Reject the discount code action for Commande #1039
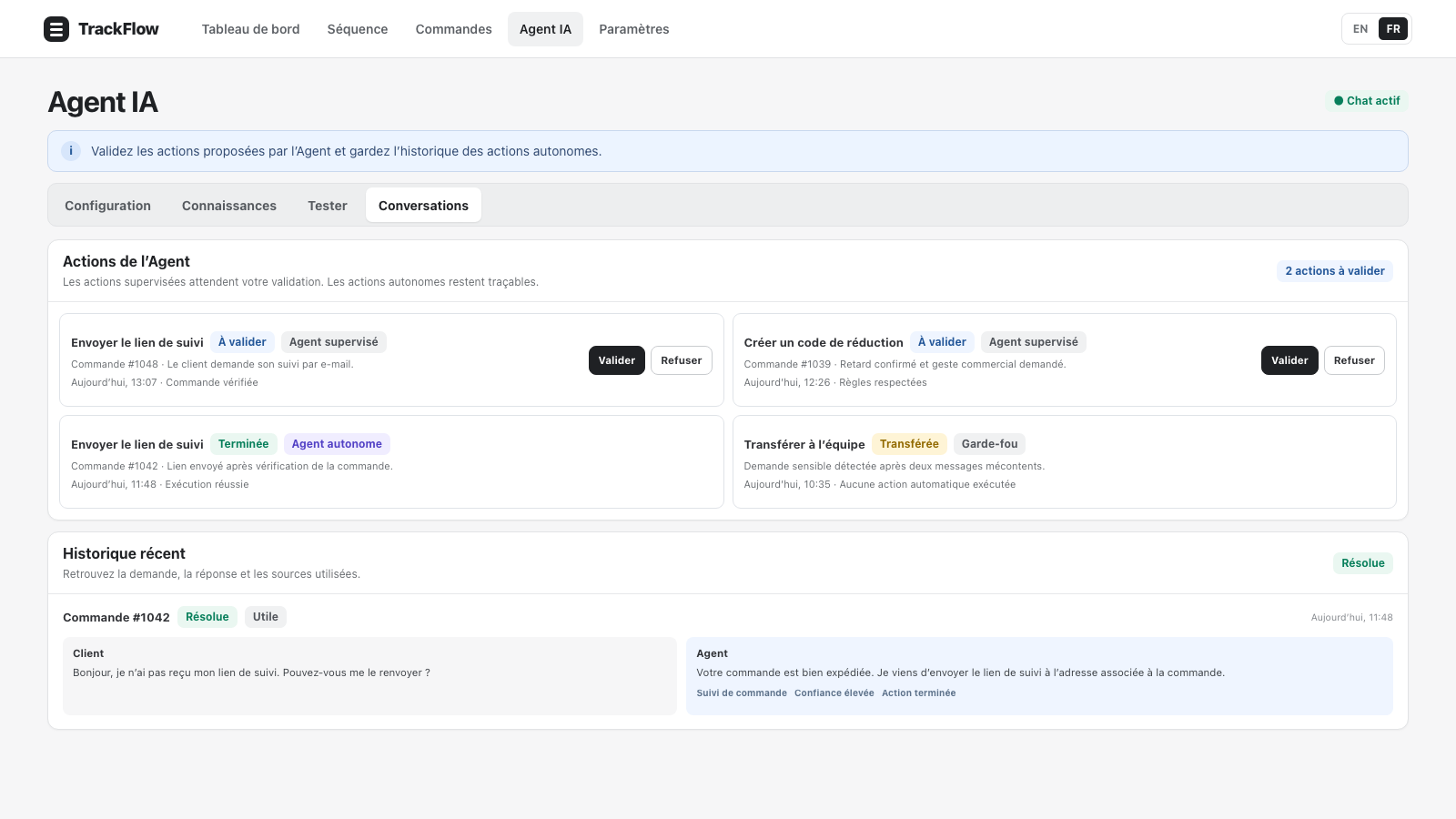 [1354, 360]
